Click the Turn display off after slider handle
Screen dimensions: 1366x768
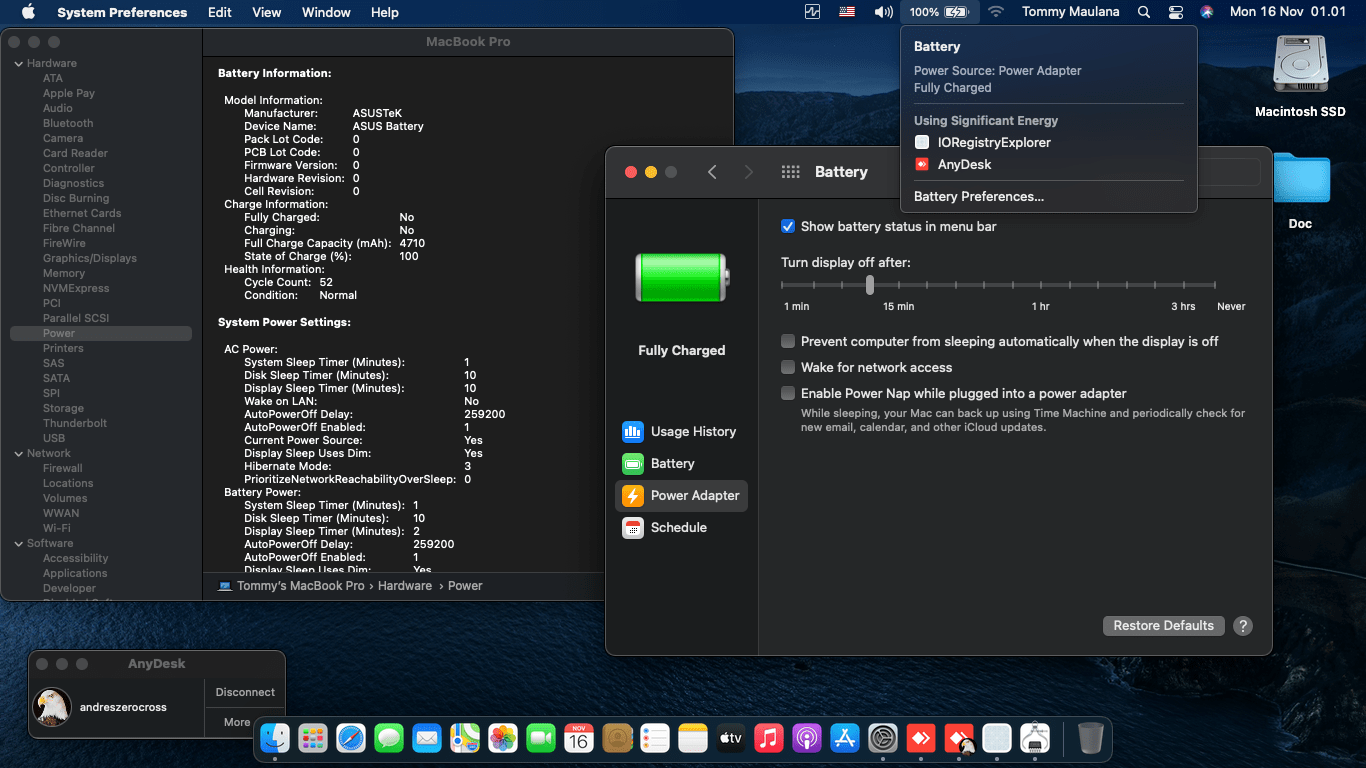[x=870, y=285]
